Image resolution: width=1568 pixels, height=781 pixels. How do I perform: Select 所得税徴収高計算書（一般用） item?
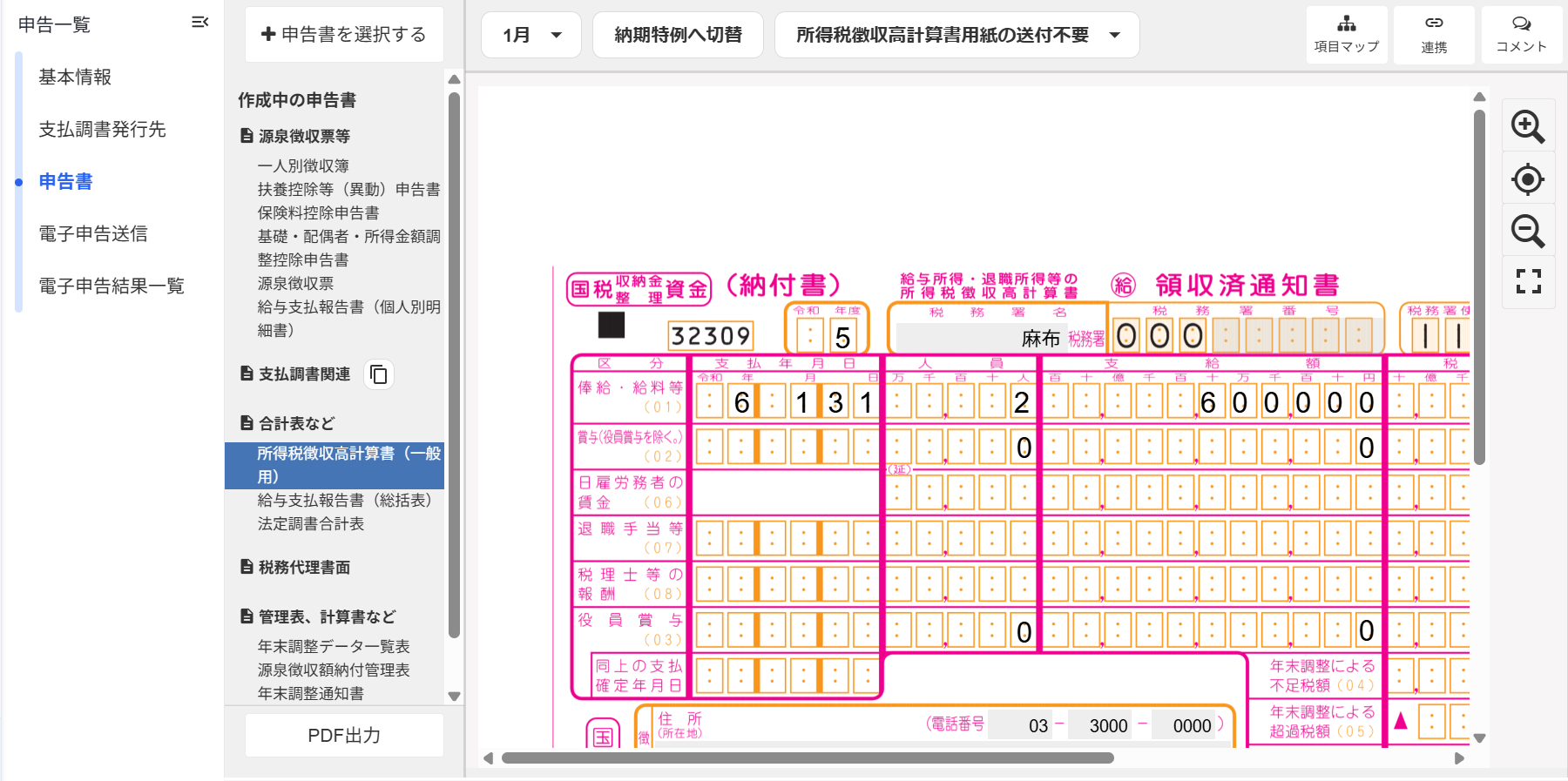click(335, 465)
